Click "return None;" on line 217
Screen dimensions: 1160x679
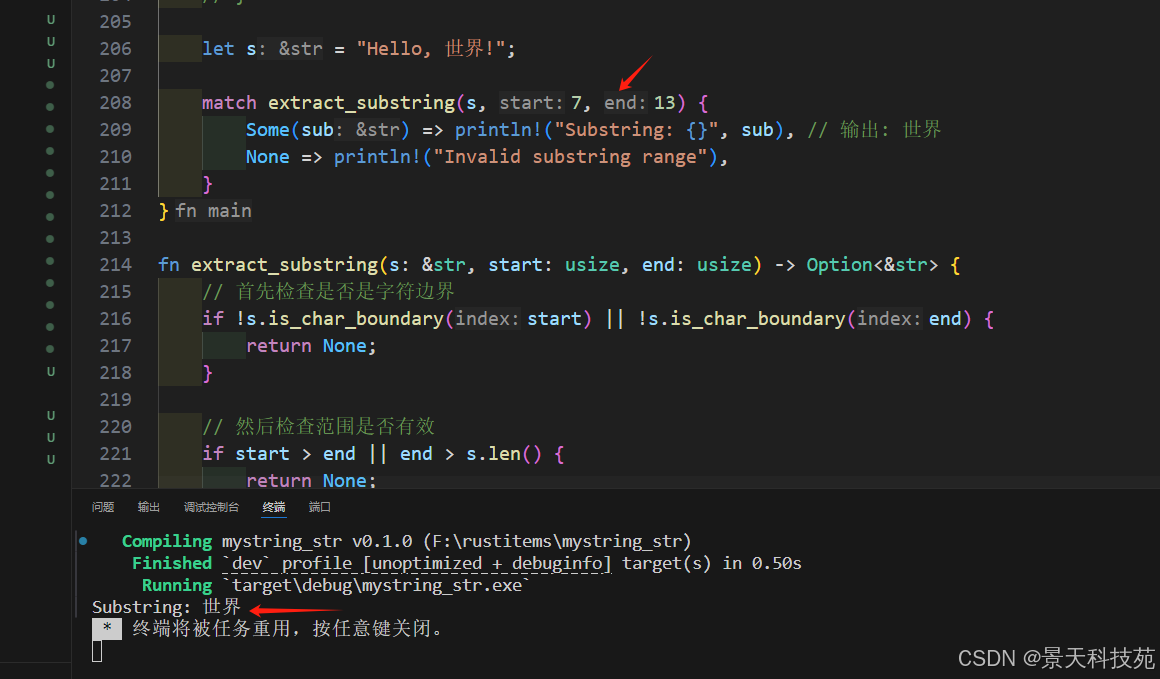311,346
